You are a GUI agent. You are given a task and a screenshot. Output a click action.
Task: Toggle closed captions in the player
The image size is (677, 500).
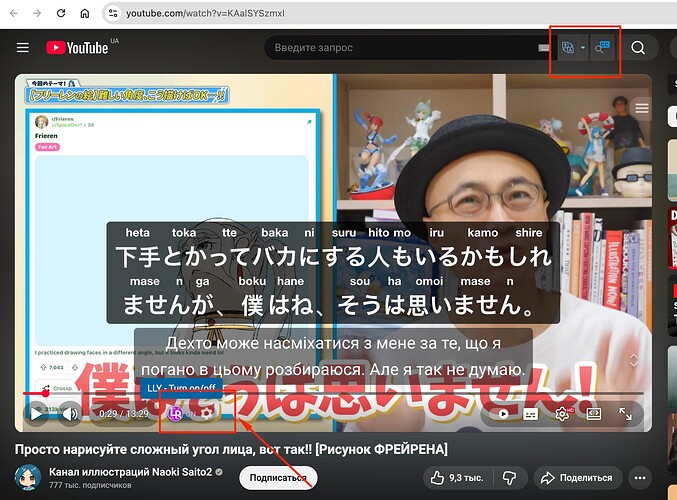point(531,412)
